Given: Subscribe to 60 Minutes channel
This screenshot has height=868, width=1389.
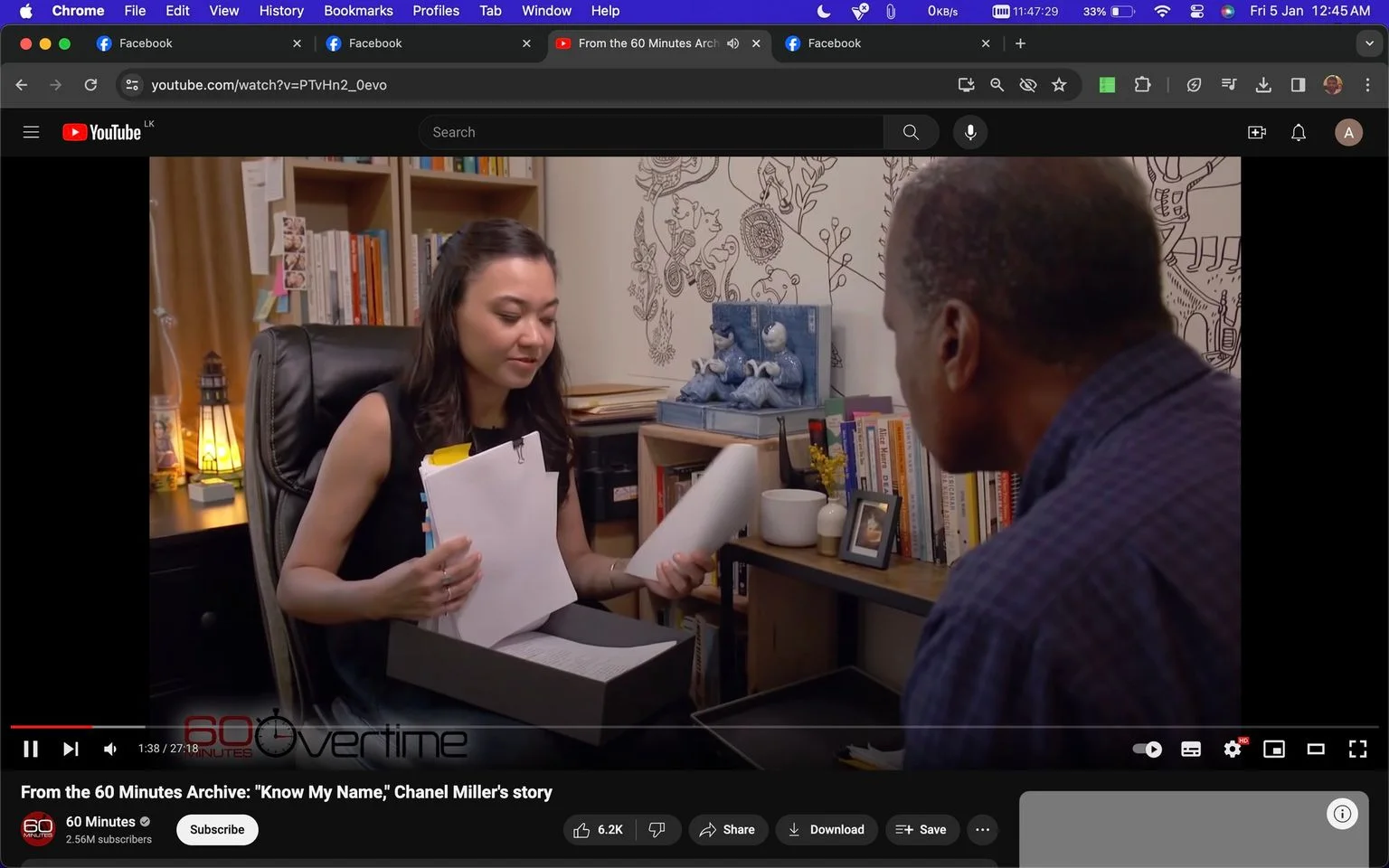Looking at the screenshot, I should (217, 829).
